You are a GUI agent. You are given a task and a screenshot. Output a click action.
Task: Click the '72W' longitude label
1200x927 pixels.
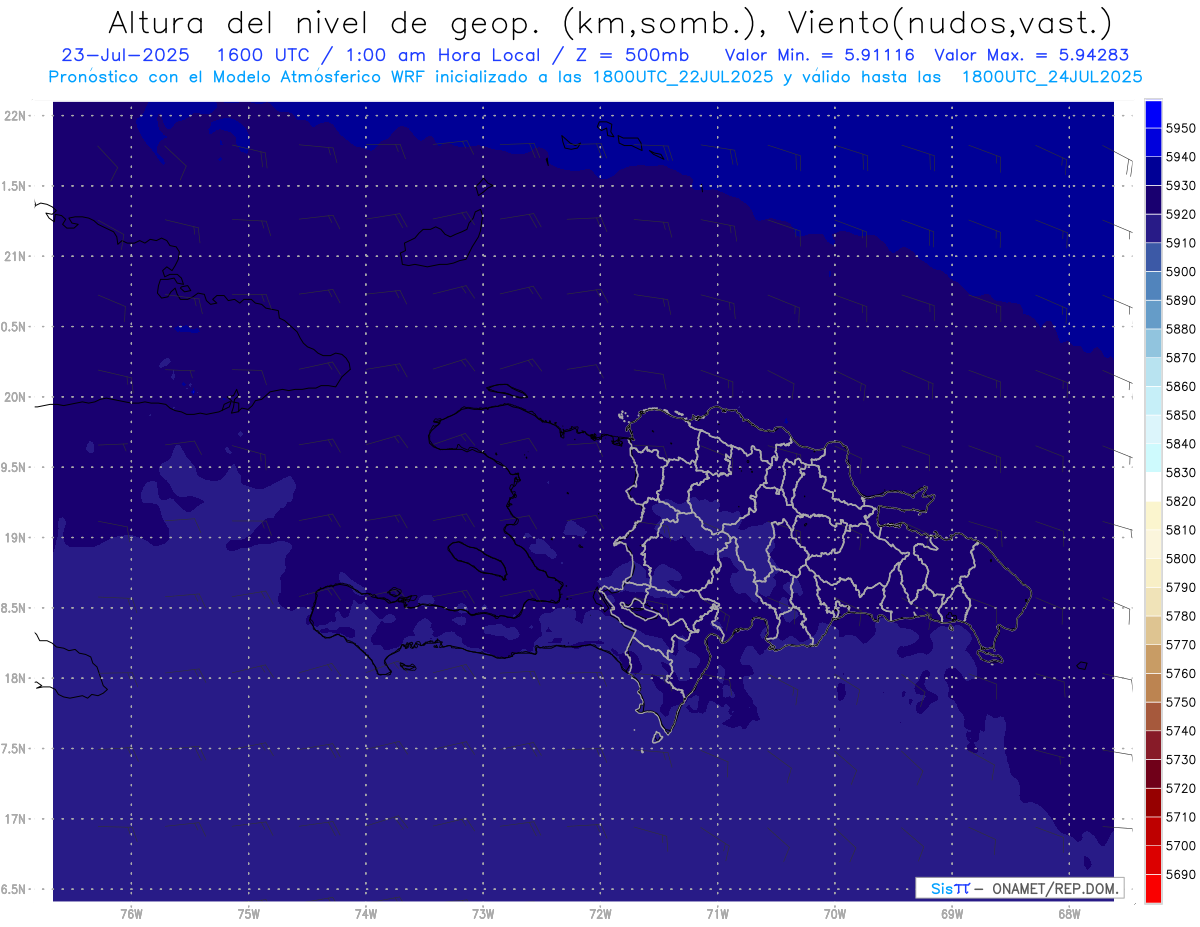[600, 914]
